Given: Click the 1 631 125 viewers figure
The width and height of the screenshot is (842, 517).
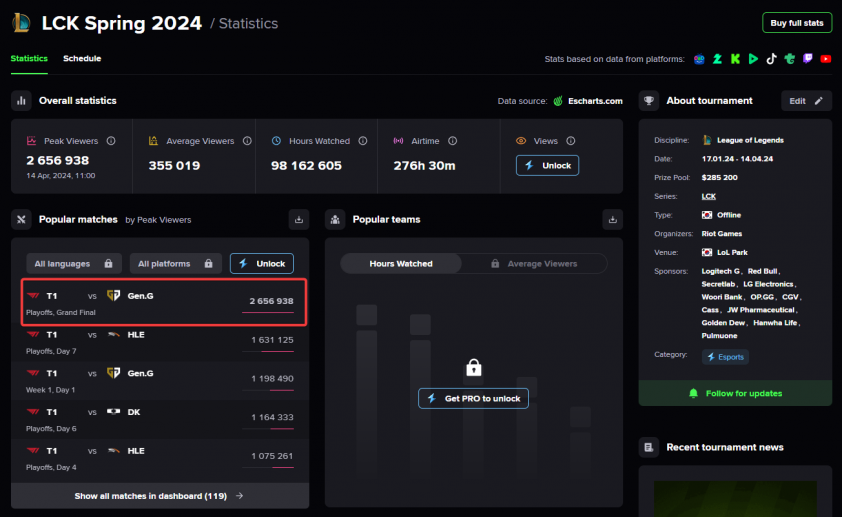Looking at the screenshot, I should pos(272,340).
